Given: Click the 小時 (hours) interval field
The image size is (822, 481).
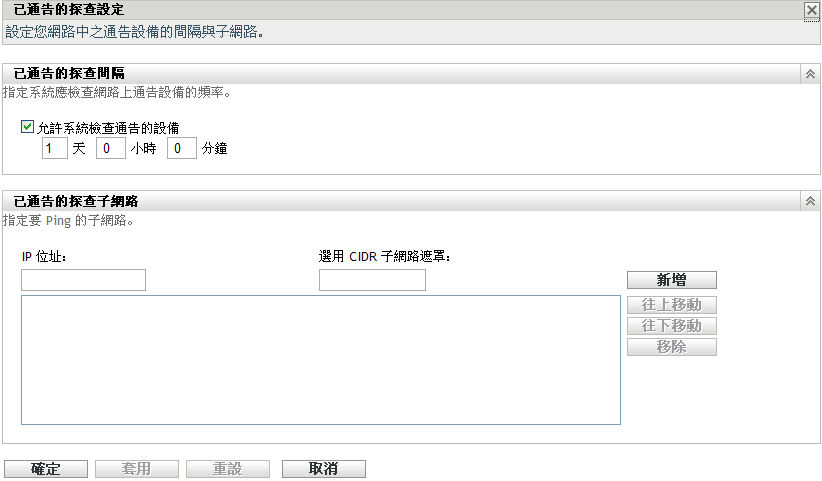Looking at the screenshot, I should pos(111,148).
